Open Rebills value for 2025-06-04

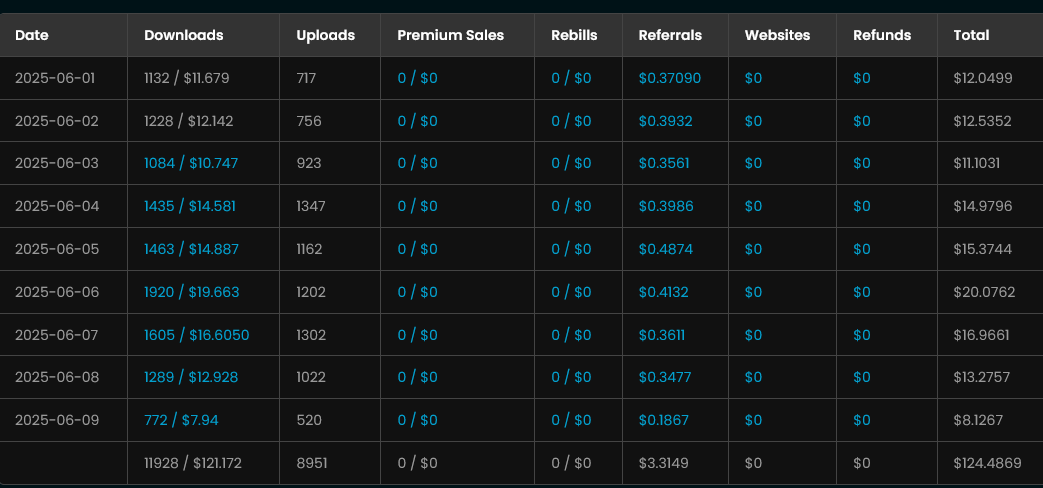[571, 206]
